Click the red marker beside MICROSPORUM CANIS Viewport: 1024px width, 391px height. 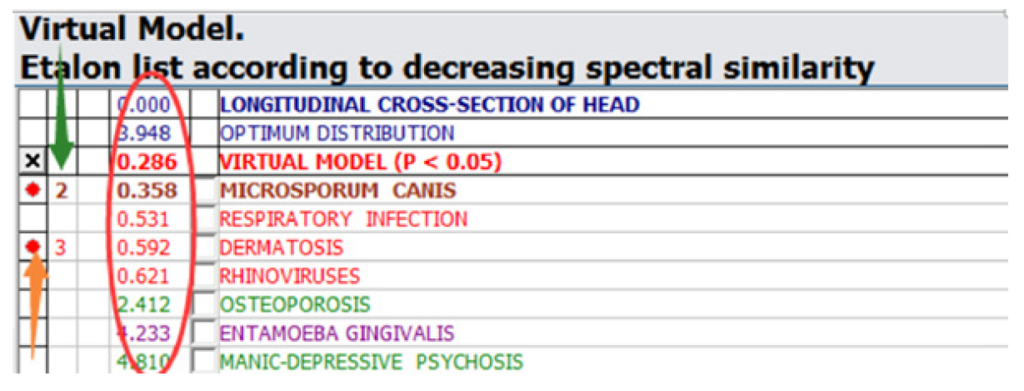coord(33,191)
